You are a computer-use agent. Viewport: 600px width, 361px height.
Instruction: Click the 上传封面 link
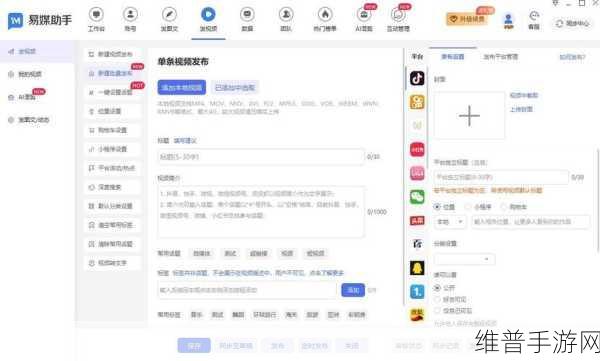tap(521, 109)
